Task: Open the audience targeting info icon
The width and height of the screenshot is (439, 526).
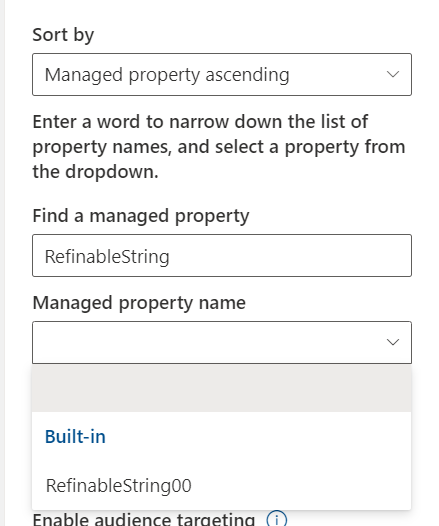Action: click(277, 519)
